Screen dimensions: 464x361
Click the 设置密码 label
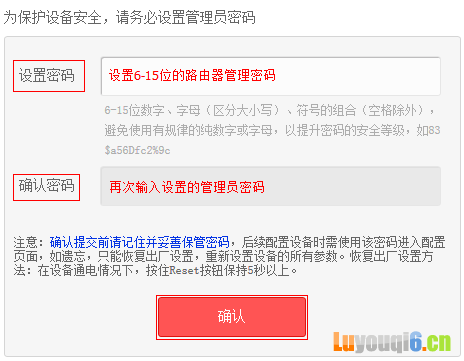point(47,76)
